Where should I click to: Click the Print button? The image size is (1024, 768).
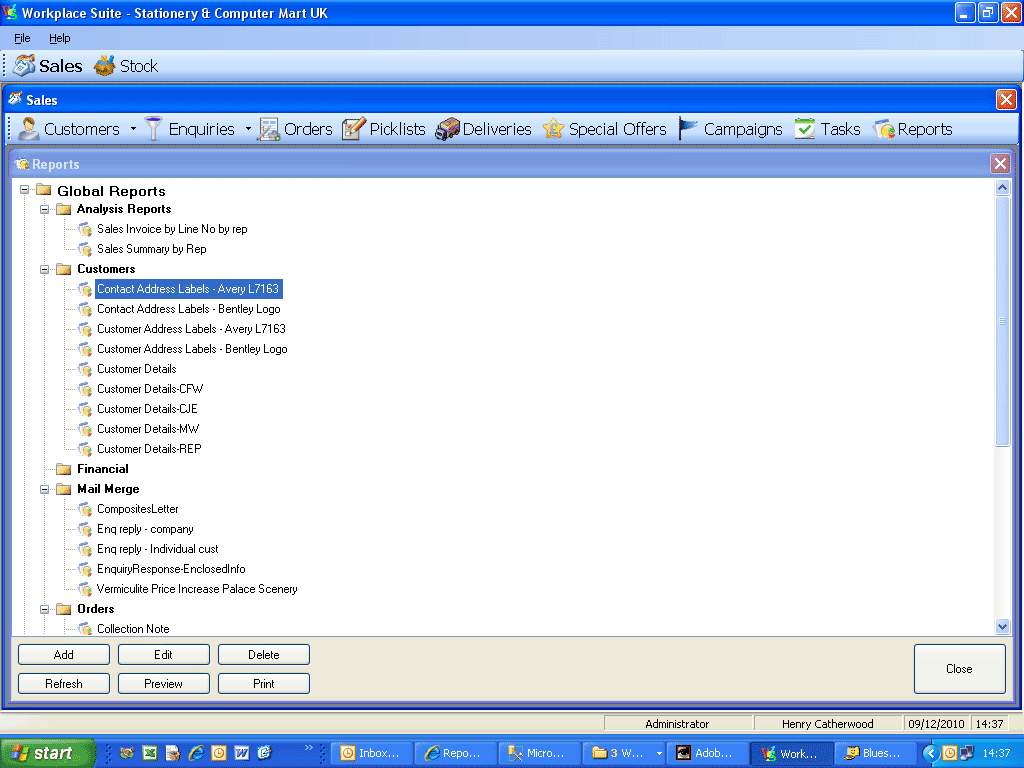tap(264, 684)
